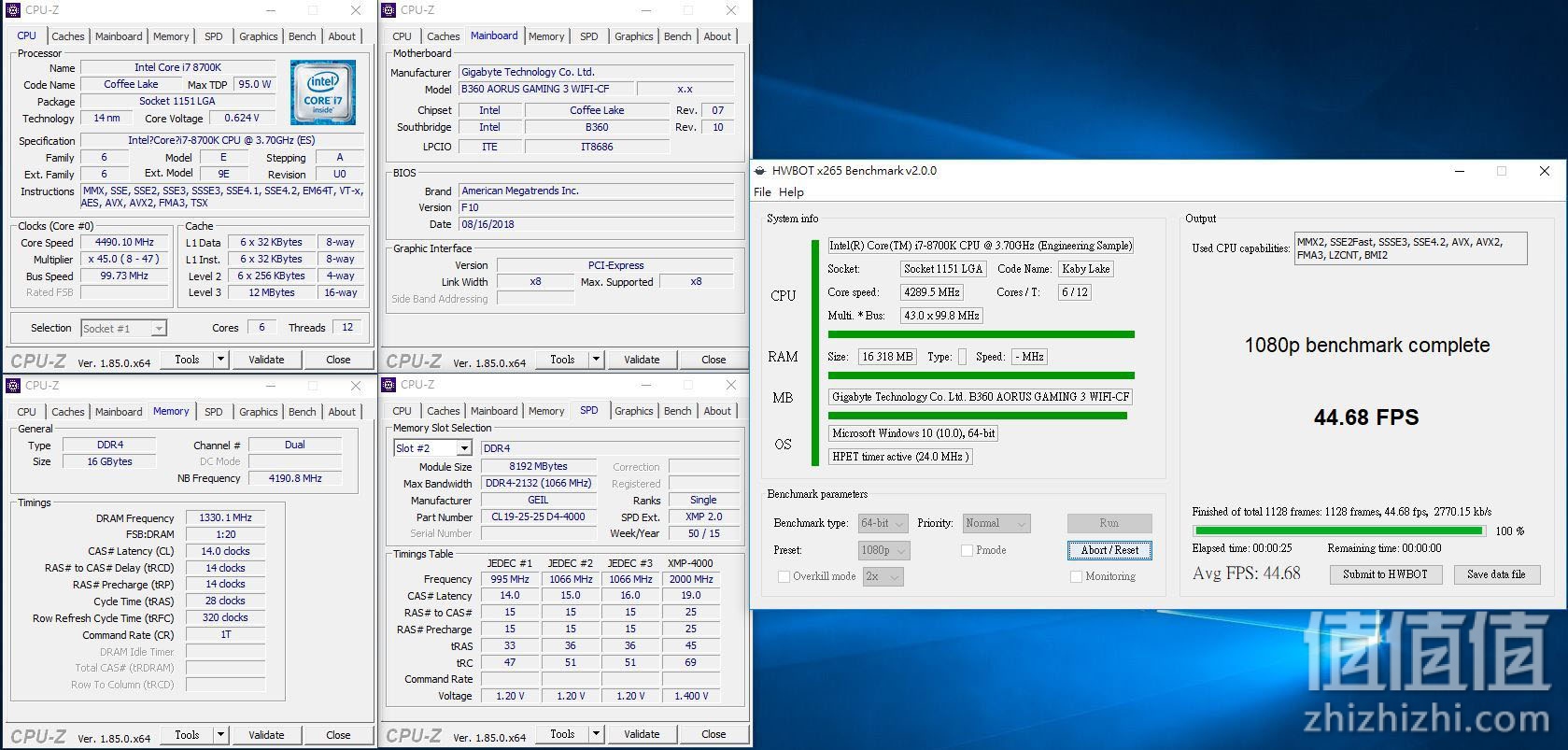
Task: Enable the Overkill mode checkbox
Action: (784, 577)
